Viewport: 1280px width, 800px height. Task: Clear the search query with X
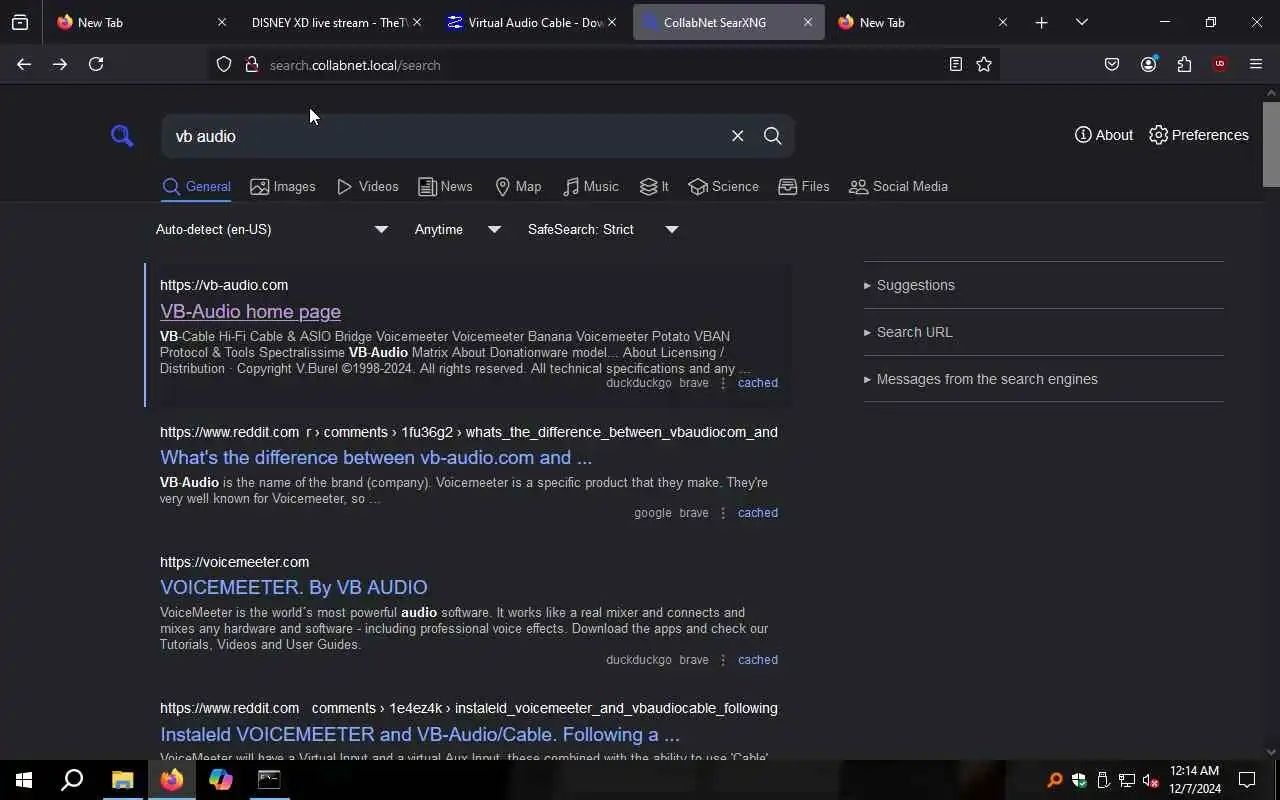tap(737, 136)
